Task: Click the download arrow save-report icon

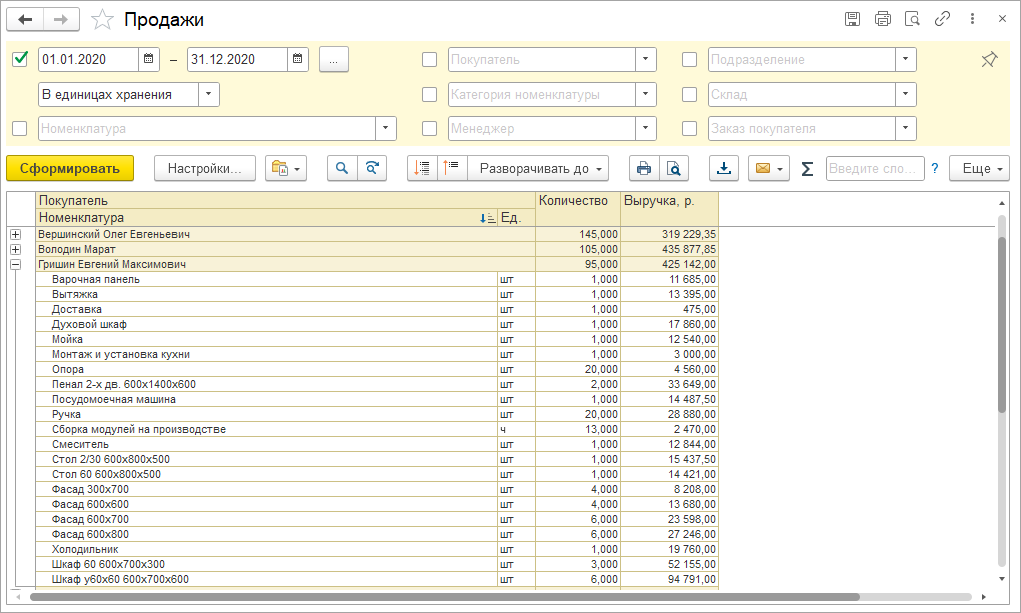Action: pyautogui.click(x=724, y=168)
